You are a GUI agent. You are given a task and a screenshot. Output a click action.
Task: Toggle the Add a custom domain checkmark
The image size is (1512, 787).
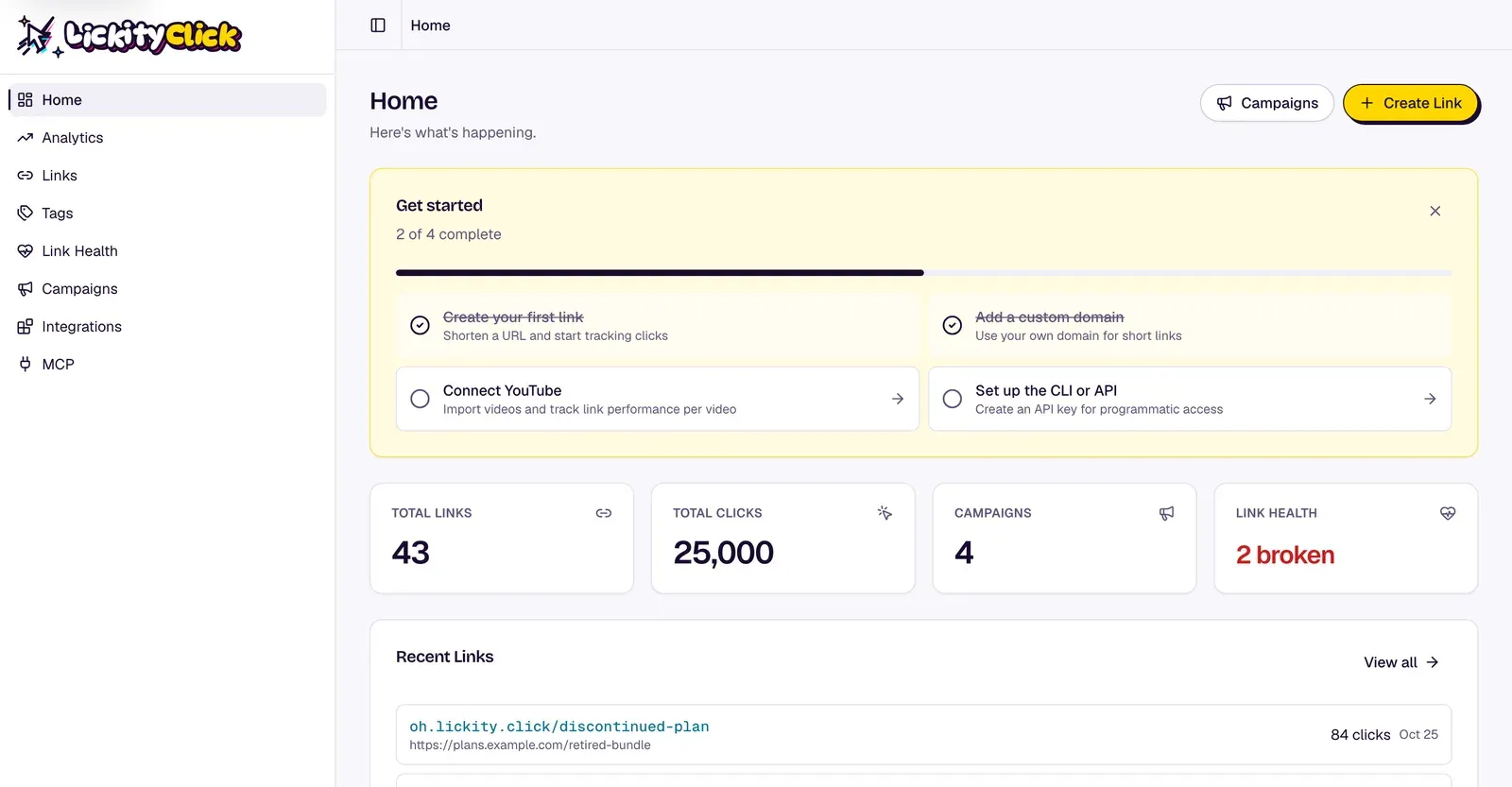coord(953,325)
